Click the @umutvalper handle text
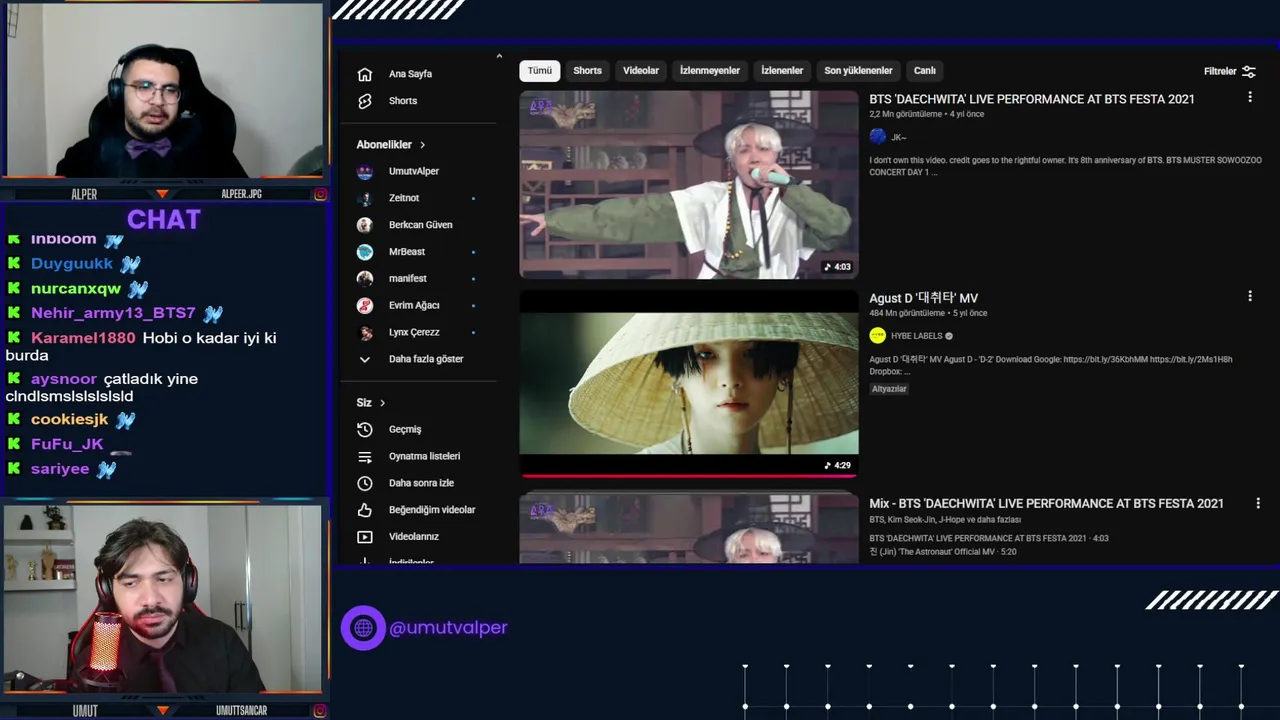This screenshot has height=720, width=1280. [448, 628]
